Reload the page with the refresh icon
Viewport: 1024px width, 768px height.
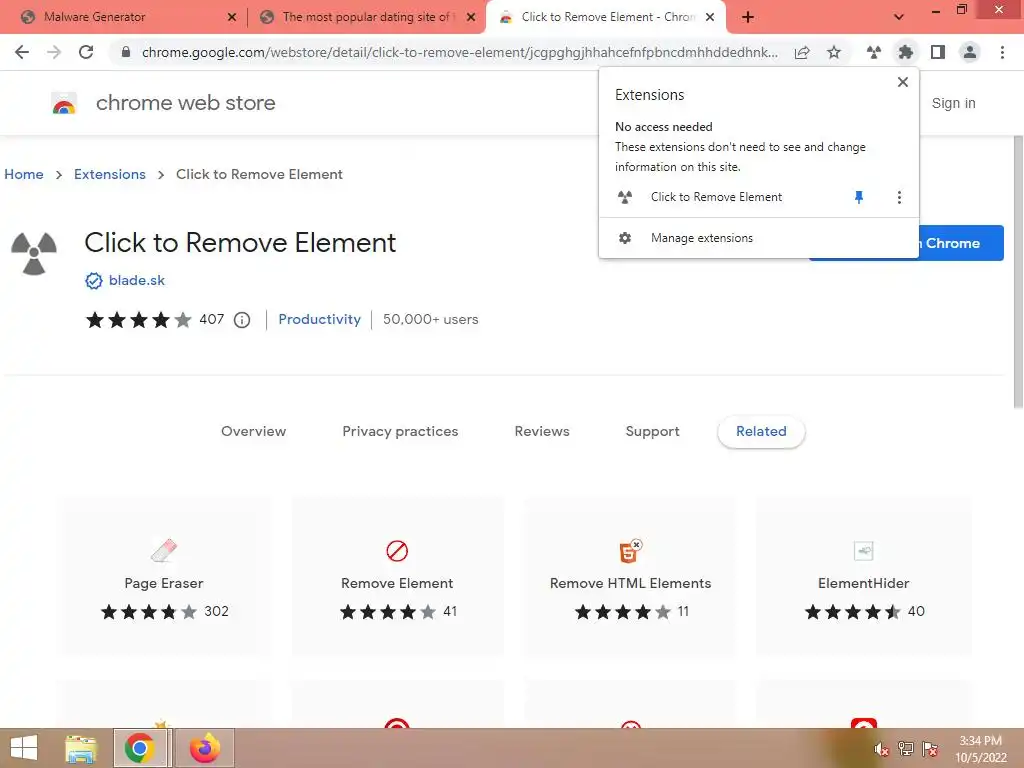click(x=86, y=52)
